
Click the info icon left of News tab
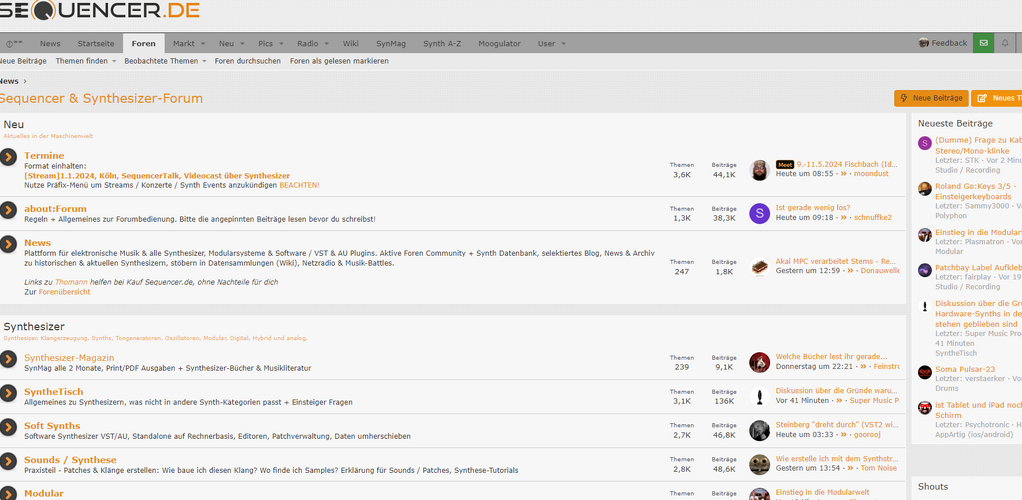(14, 44)
